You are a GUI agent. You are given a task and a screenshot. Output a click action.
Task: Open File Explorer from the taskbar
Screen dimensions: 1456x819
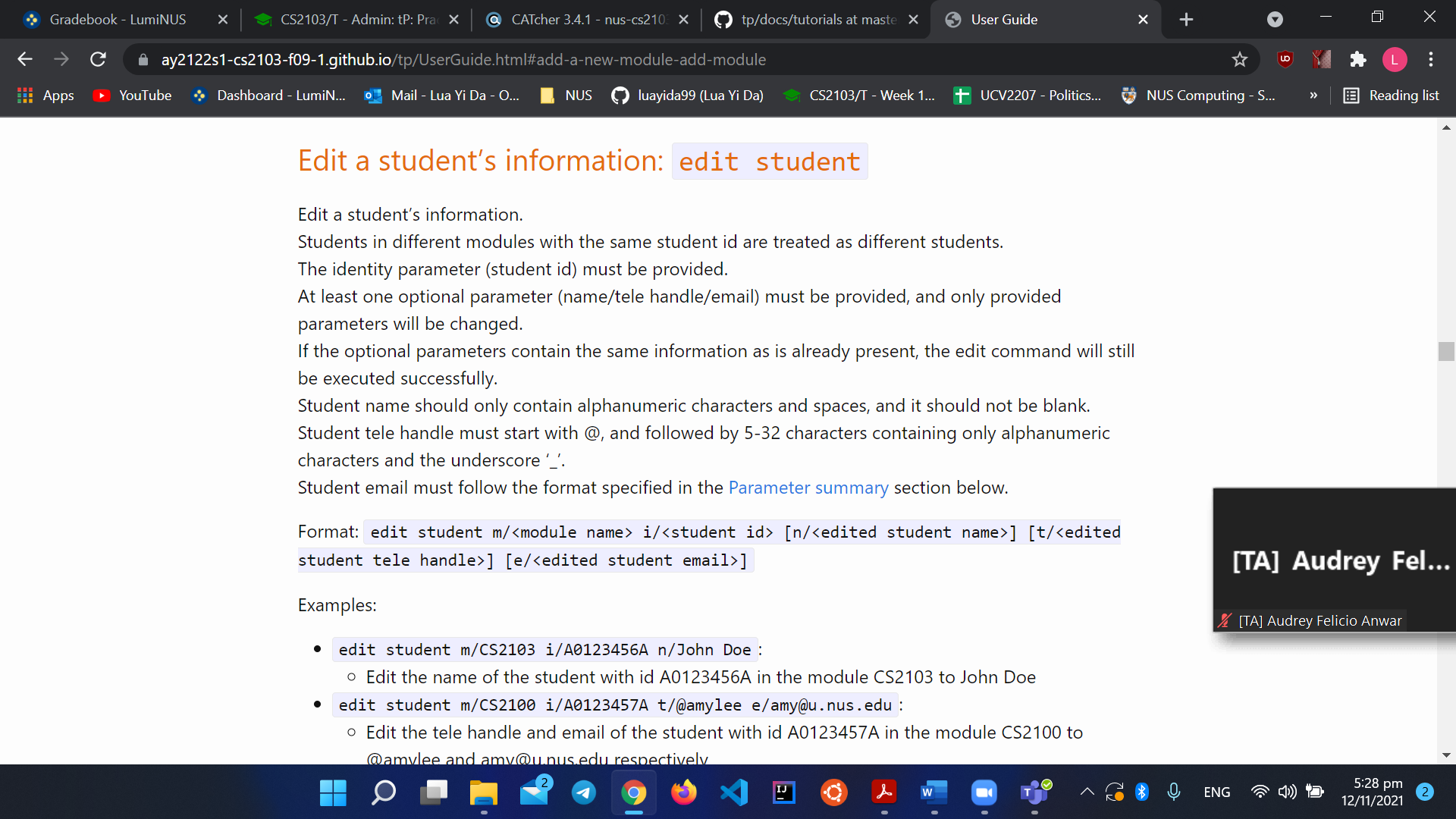(x=484, y=792)
